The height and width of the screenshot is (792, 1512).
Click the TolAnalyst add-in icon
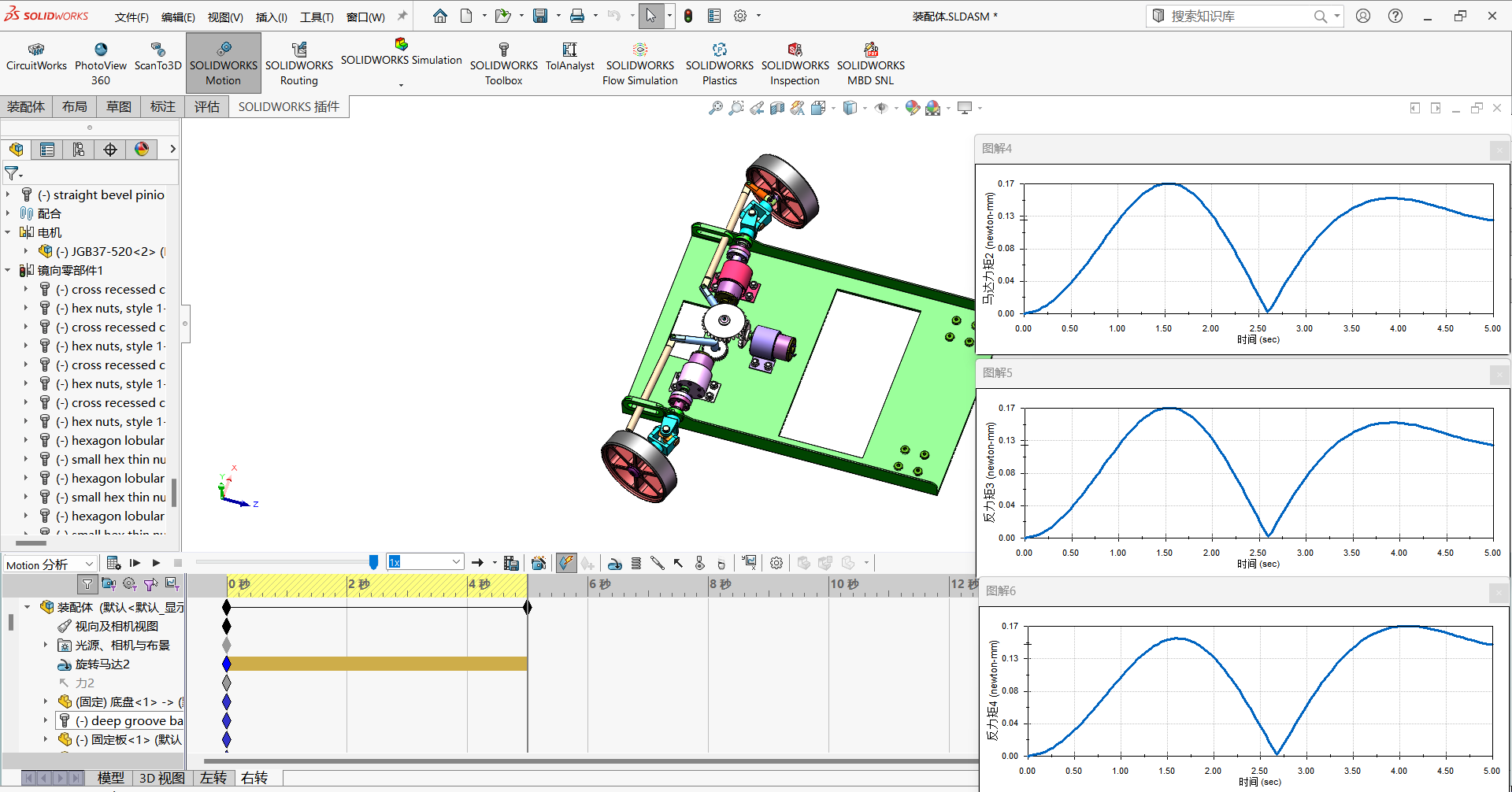point(570,57)
